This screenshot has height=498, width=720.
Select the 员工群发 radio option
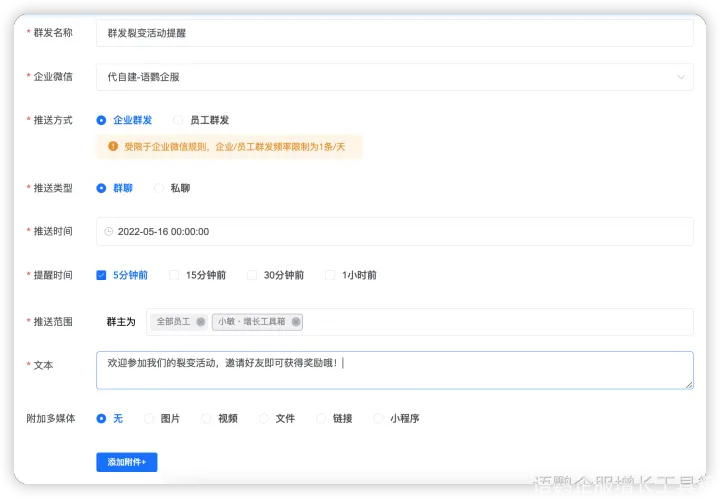point(179,120)
